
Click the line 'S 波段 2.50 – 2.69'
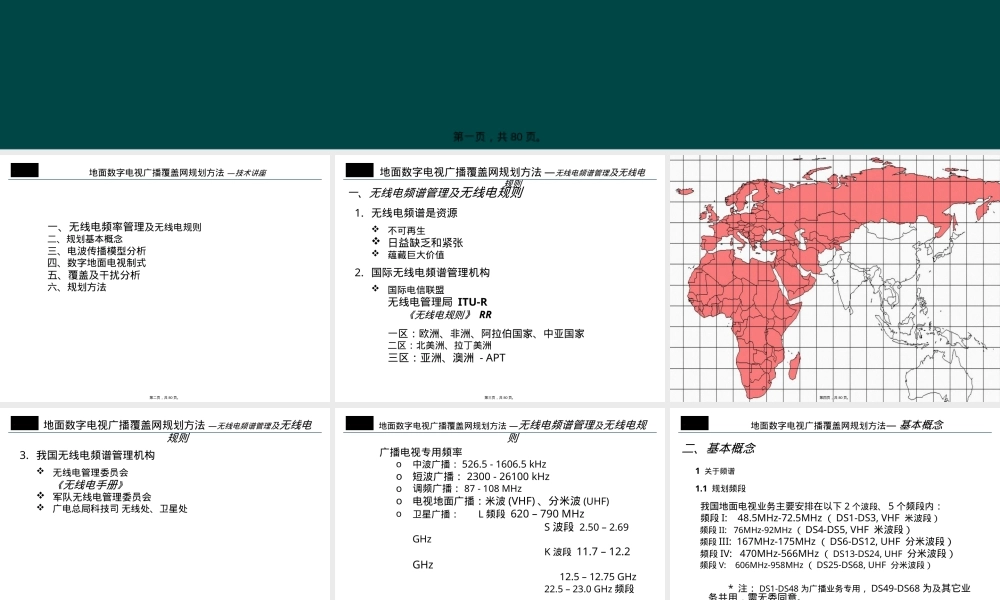pyautogui.click(x=586, y=527)
